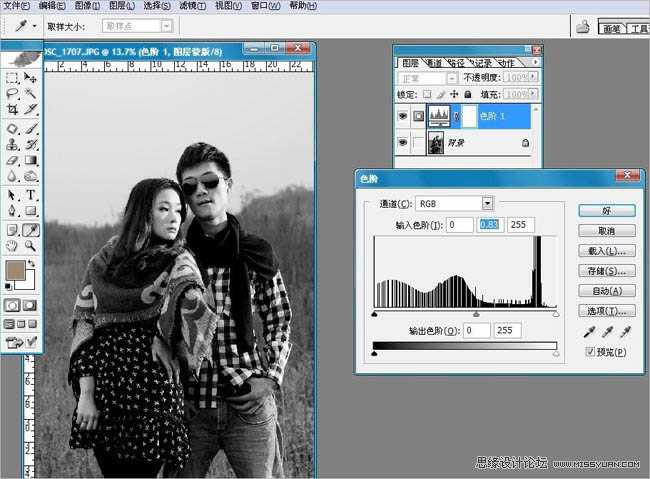Viewport: 650px width, 479px height.
Task: Toggle lock image pixels
Action: coord(441,95)
